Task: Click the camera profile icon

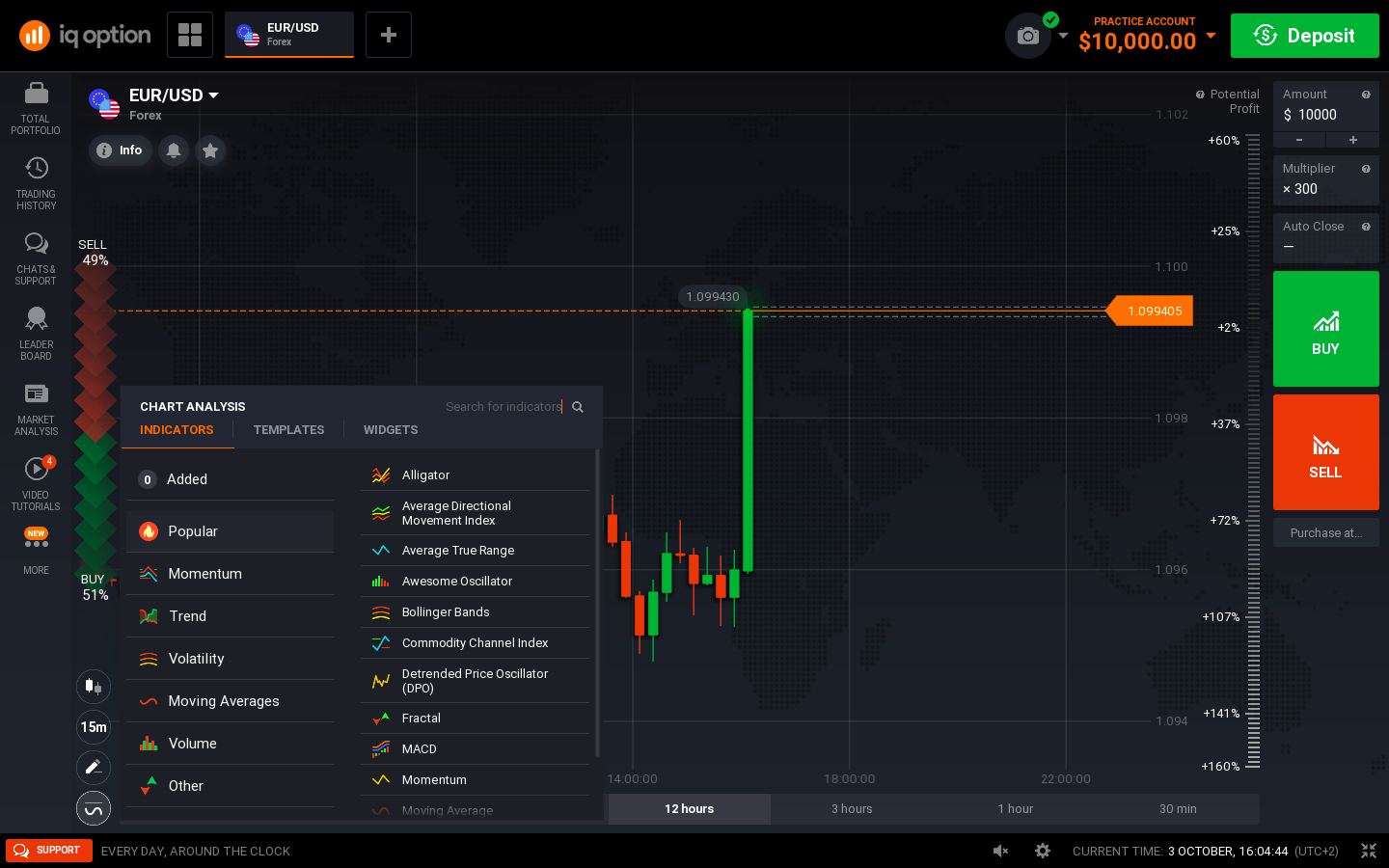Action: click(x=1028, y=36)
